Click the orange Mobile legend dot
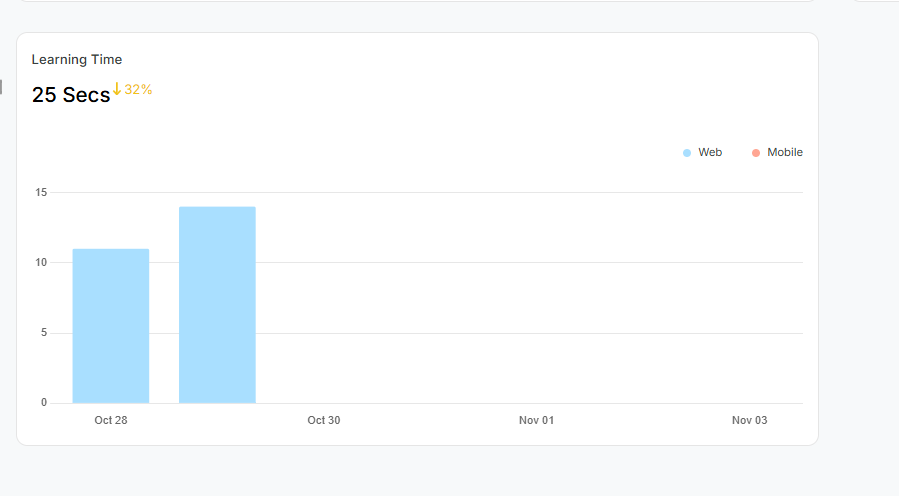899x496 pixels. coord(756,153)
